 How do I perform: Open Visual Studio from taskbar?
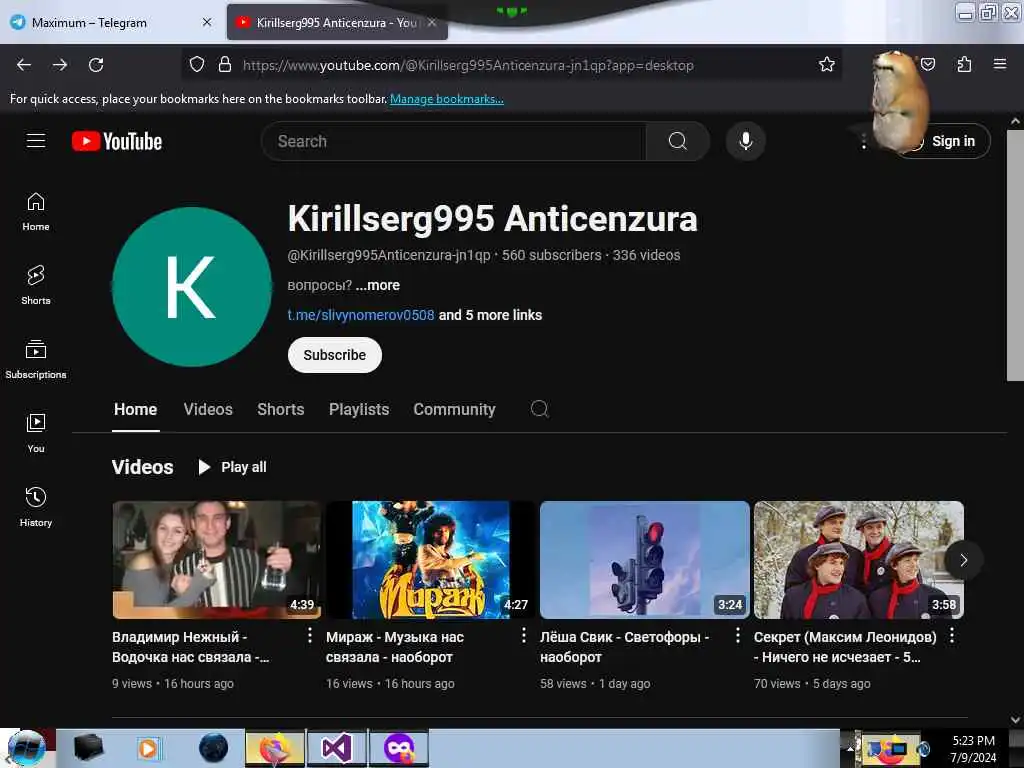click(x=336, y=748)
